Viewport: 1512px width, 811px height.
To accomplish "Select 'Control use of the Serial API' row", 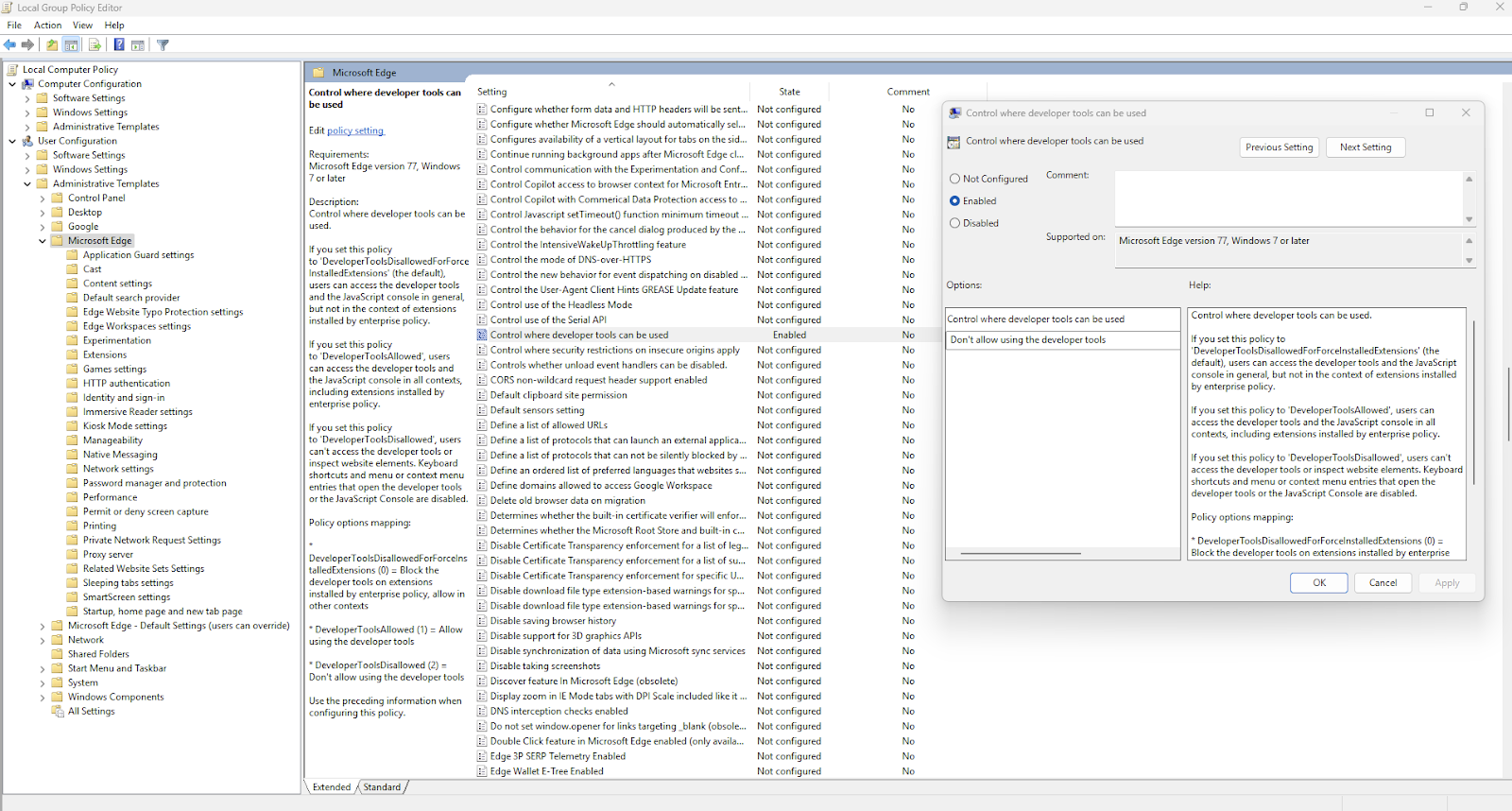I will (x=548, y=320).
